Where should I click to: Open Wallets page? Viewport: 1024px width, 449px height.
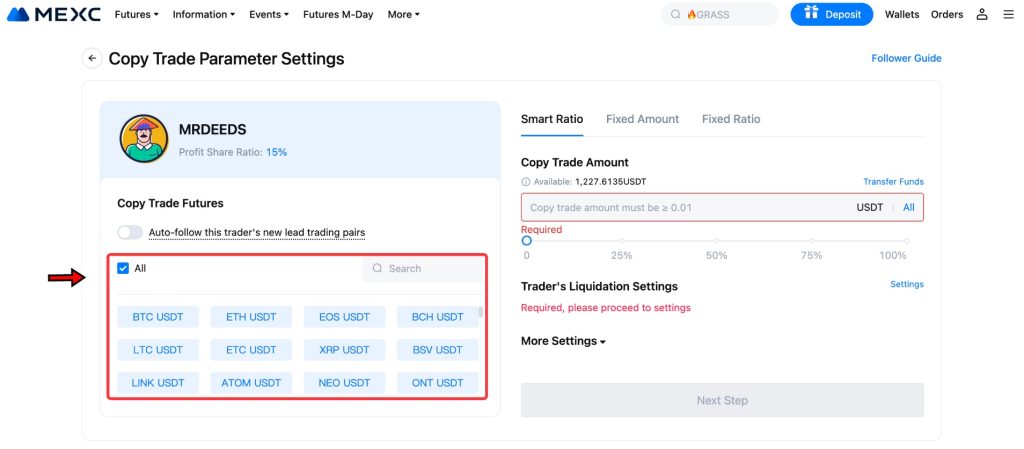tap(902, 14)
